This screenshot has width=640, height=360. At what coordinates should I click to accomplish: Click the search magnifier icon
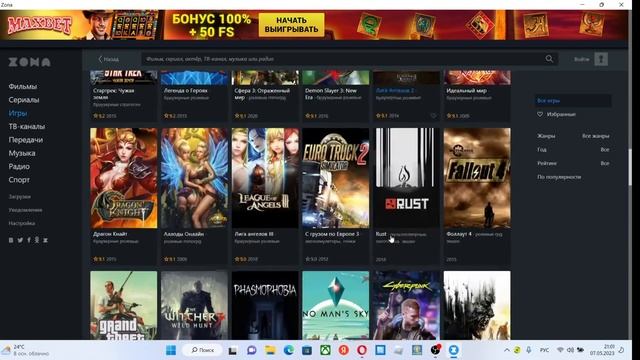tap(549, 59)
